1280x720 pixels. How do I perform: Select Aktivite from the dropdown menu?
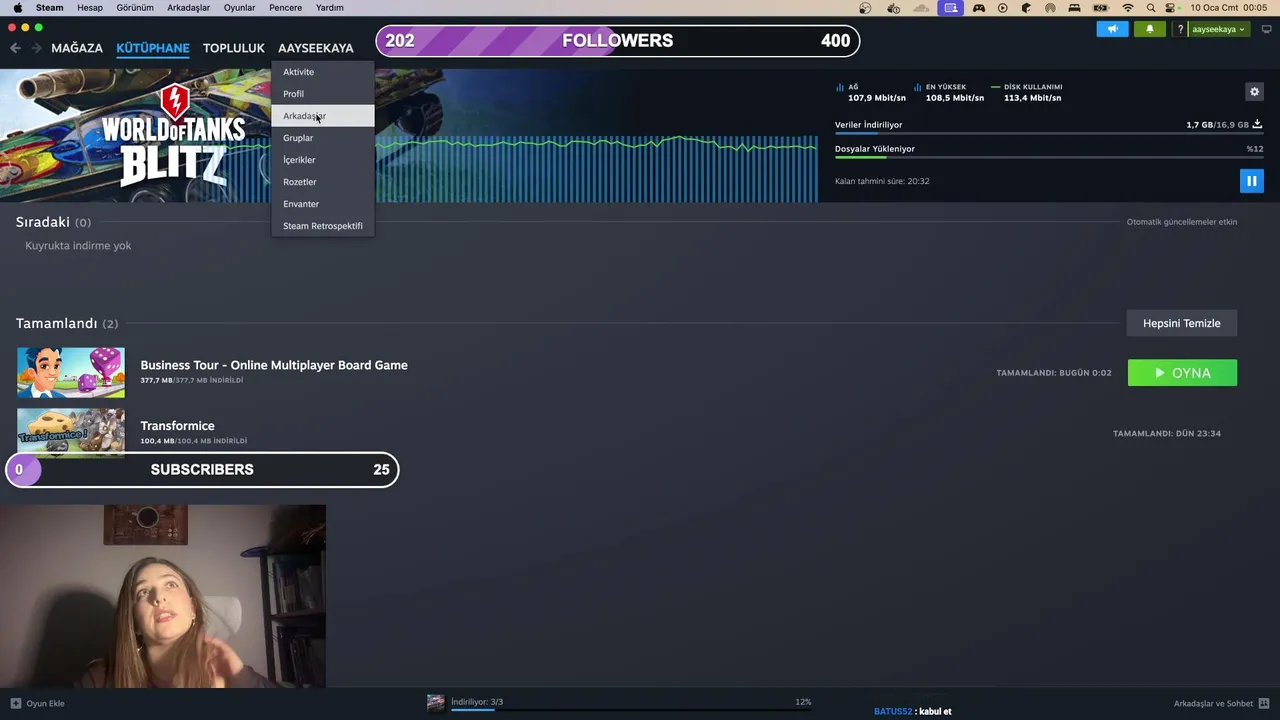click(x=323, y=72)
